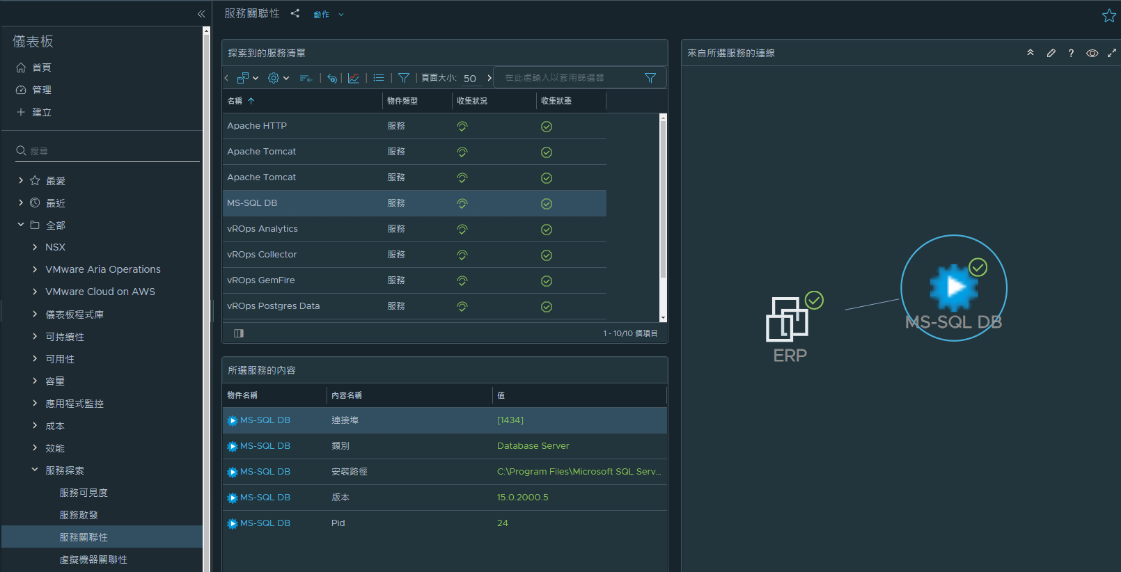The width and height of the screenshot is (1121, 572).
Task: Open the 管理 dashboard management entry
Action: (34, 90)
